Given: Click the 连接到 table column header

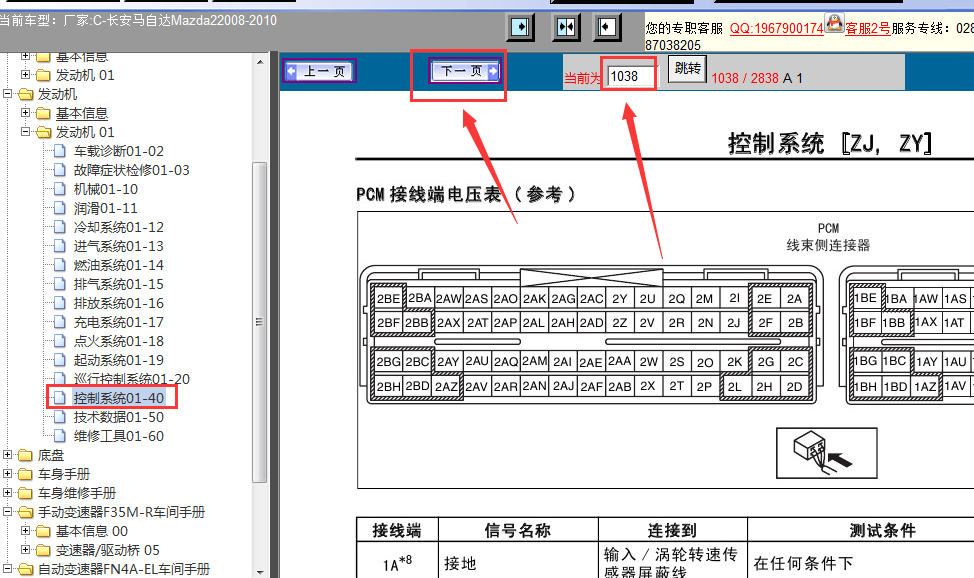Looking at the screenshot, I should pos(672,530).
